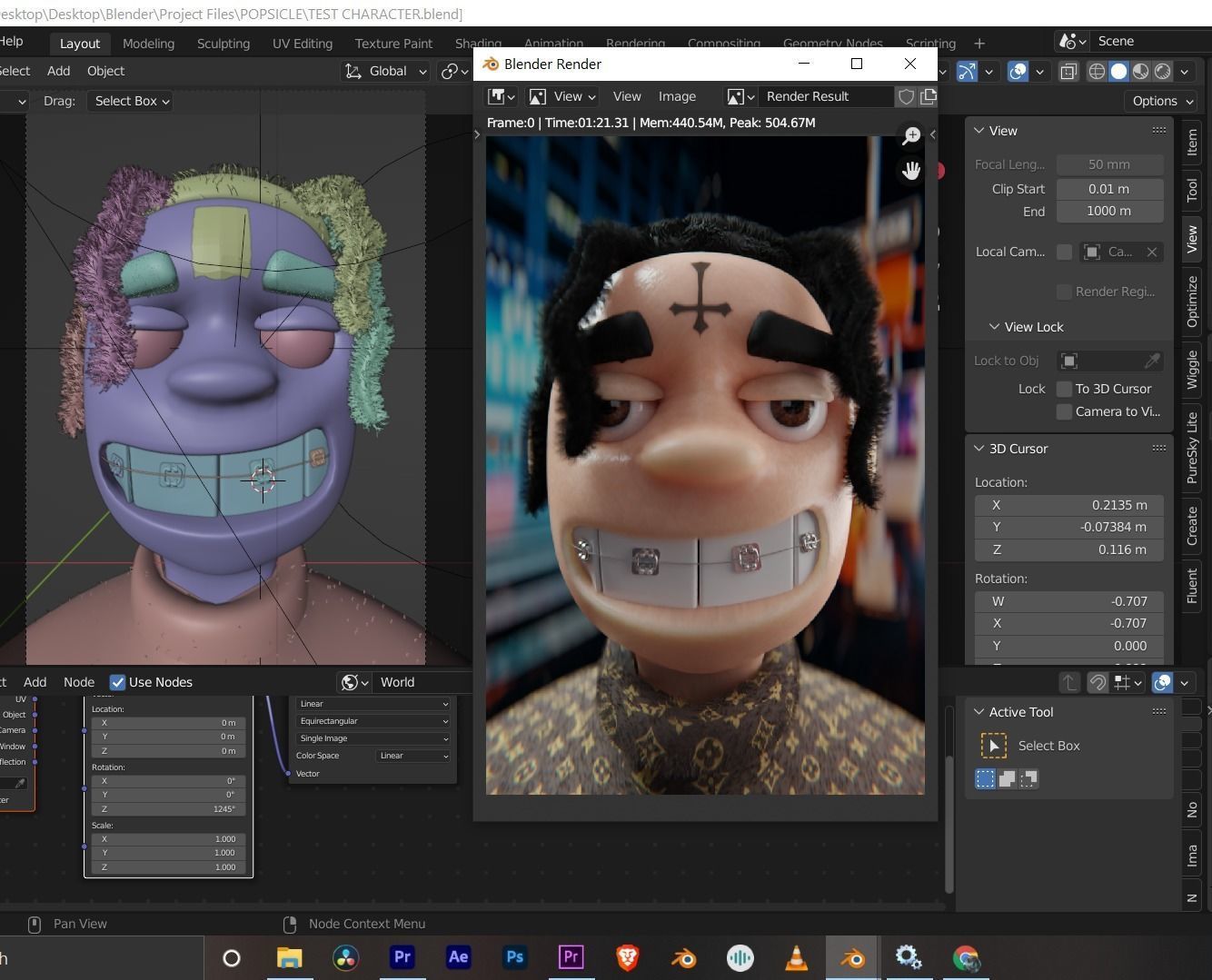Open the Equirectangular projection dropdown in node
Screen dimensions: 1212x980
(x=373, y=721)
